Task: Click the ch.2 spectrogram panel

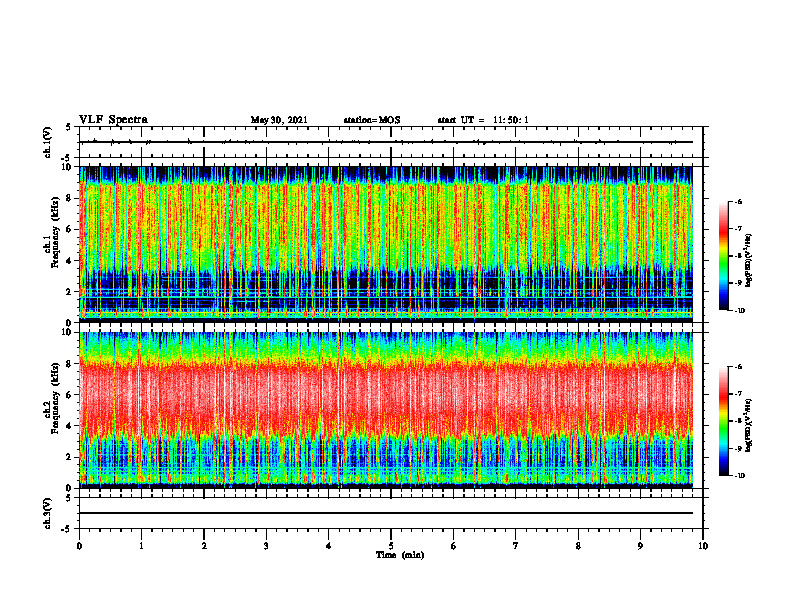Action: click(x=386, y=410)
